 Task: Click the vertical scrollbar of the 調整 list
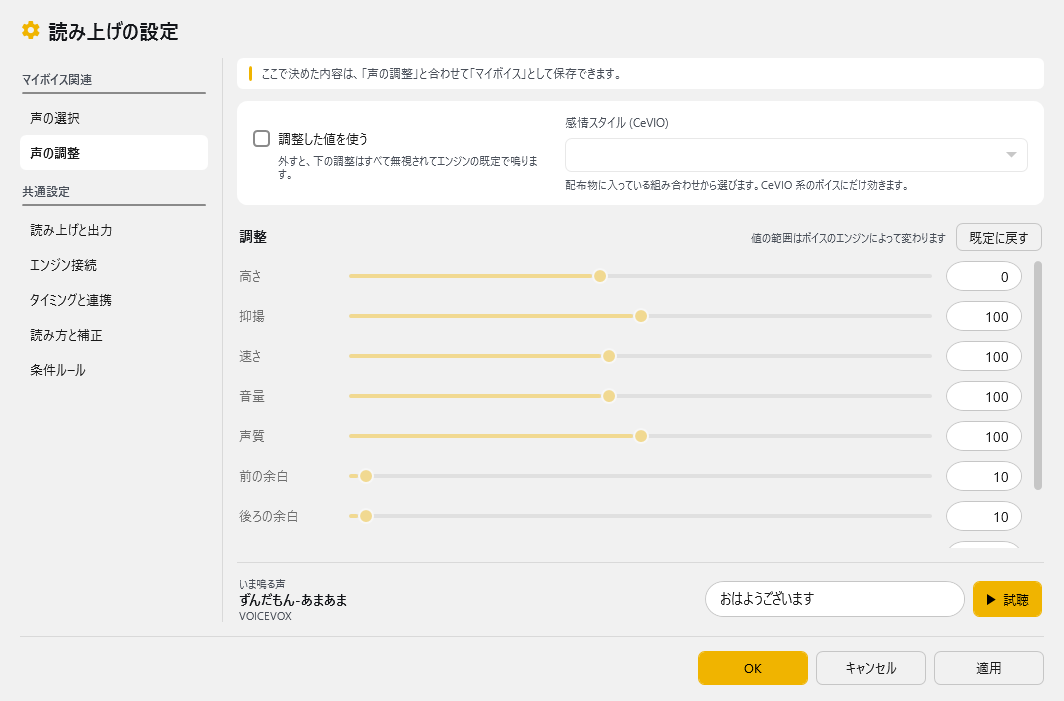point(1038,375)
